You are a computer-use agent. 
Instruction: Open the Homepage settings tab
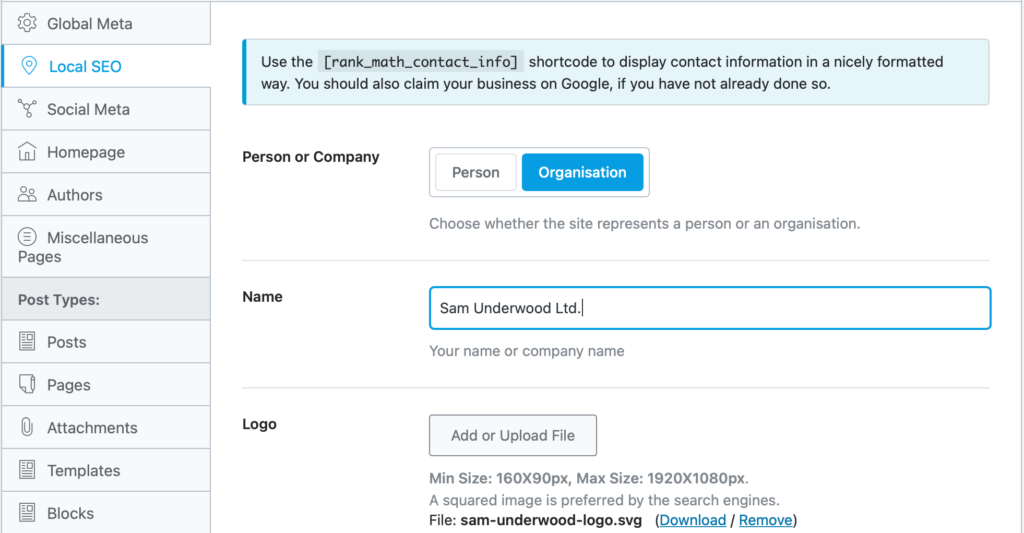[106, 152]
